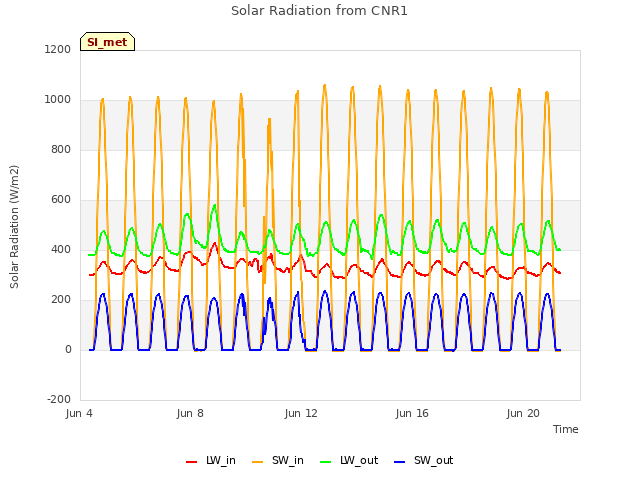Click the Jun 12 x-axis tick label
The image size is (640, 480).
pyautogui.click(x=301, y=413)
